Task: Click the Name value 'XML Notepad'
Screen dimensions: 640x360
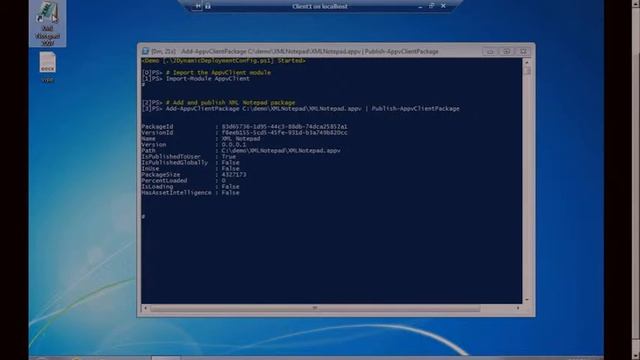Action: tap(241, 138)
